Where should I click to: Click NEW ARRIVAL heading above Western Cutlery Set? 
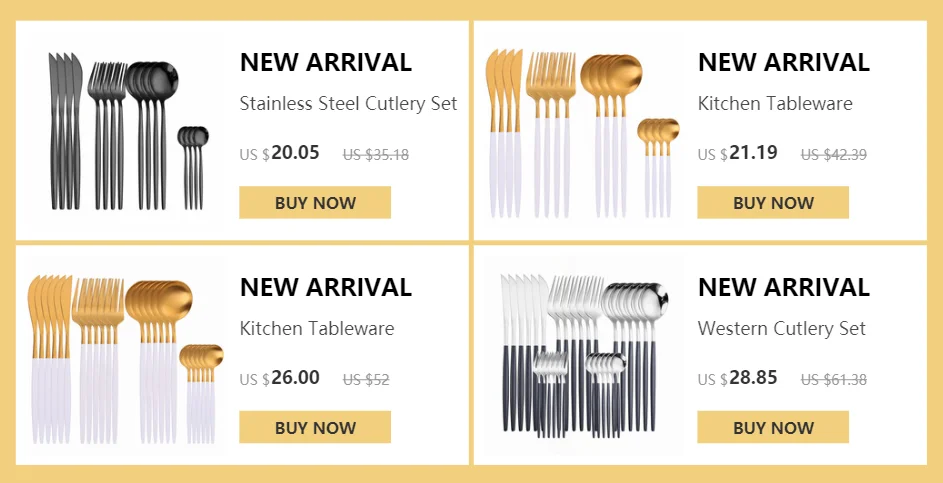784,288
